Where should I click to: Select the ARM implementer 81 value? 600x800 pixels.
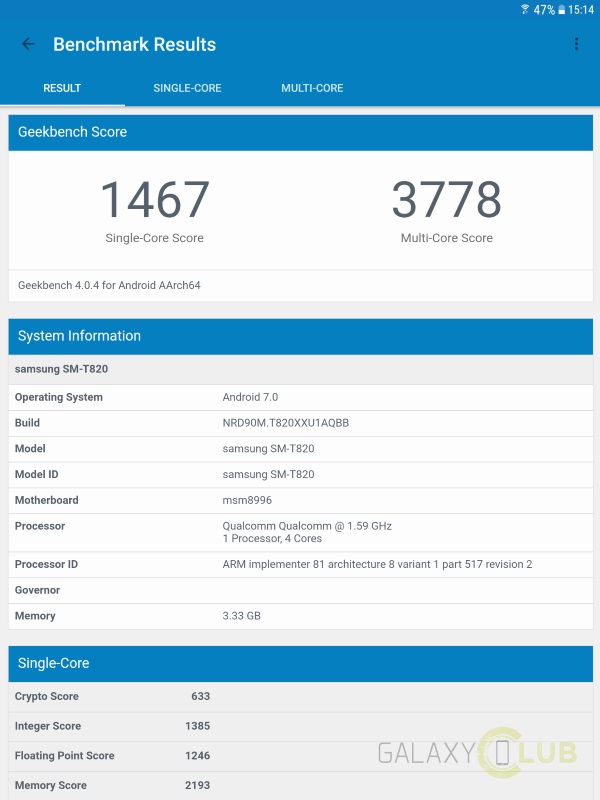(377, 564)
